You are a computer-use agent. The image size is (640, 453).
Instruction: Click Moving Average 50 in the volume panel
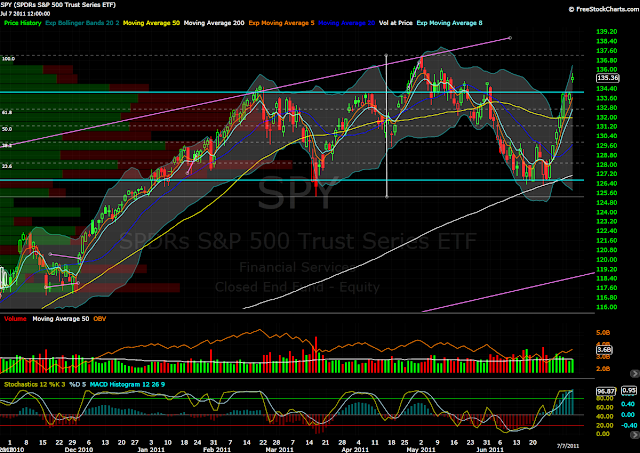[60, 318]
